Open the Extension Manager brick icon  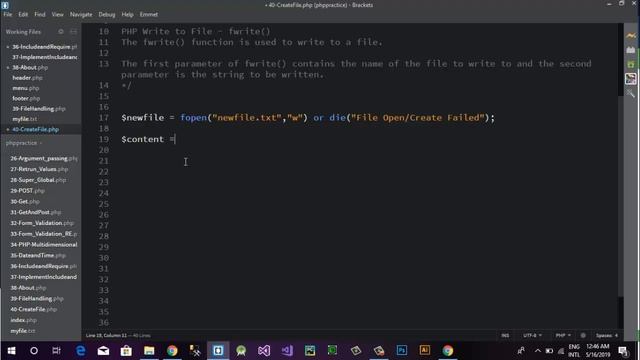[631, 50]
